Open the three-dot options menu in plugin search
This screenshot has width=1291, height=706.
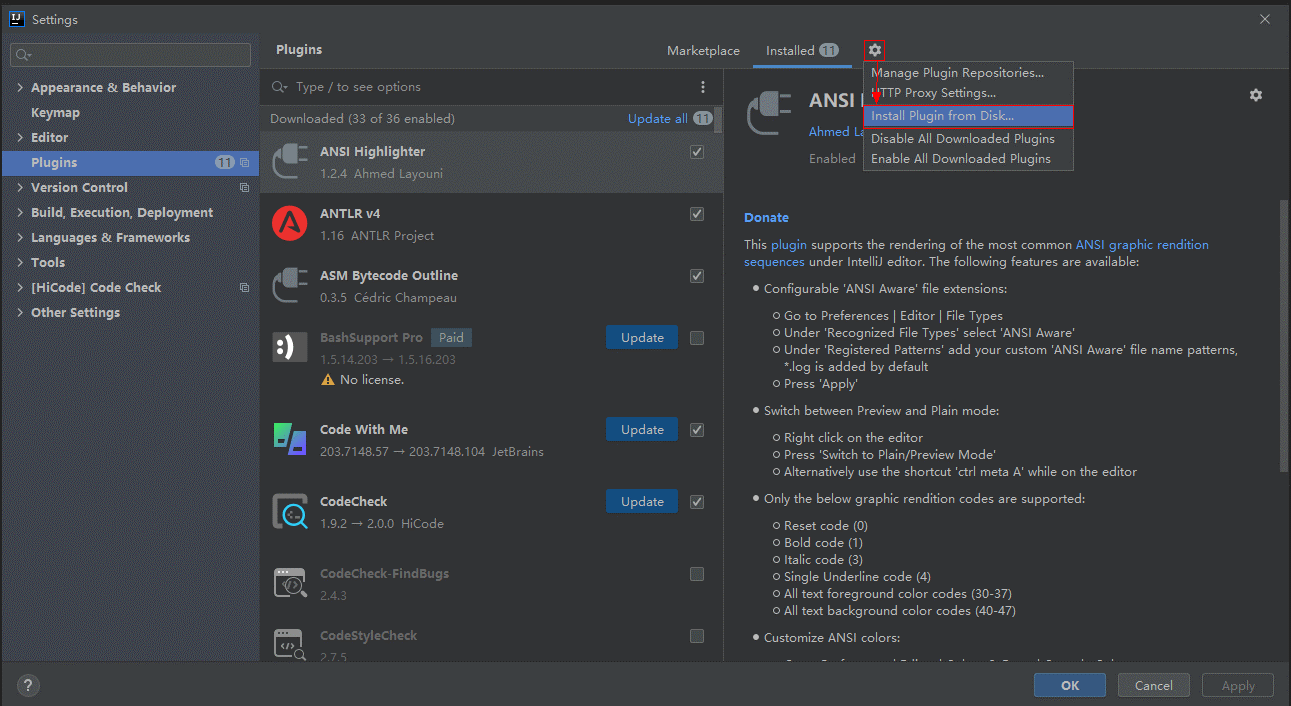[x=703, y=87]
